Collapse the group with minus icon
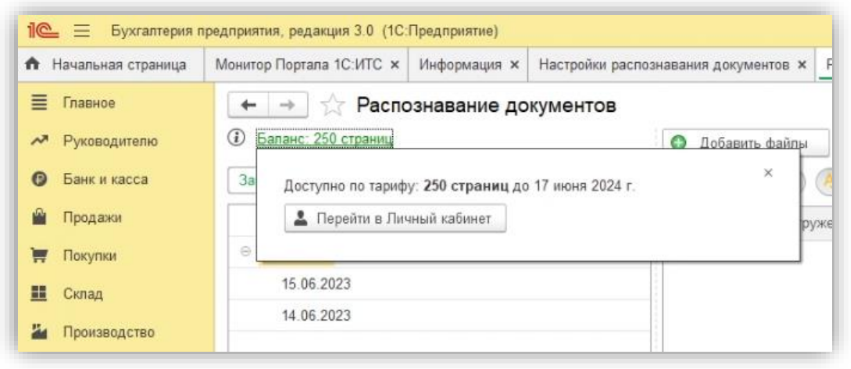The width and height of the screenshot is (851, 369). coord(246,252)
